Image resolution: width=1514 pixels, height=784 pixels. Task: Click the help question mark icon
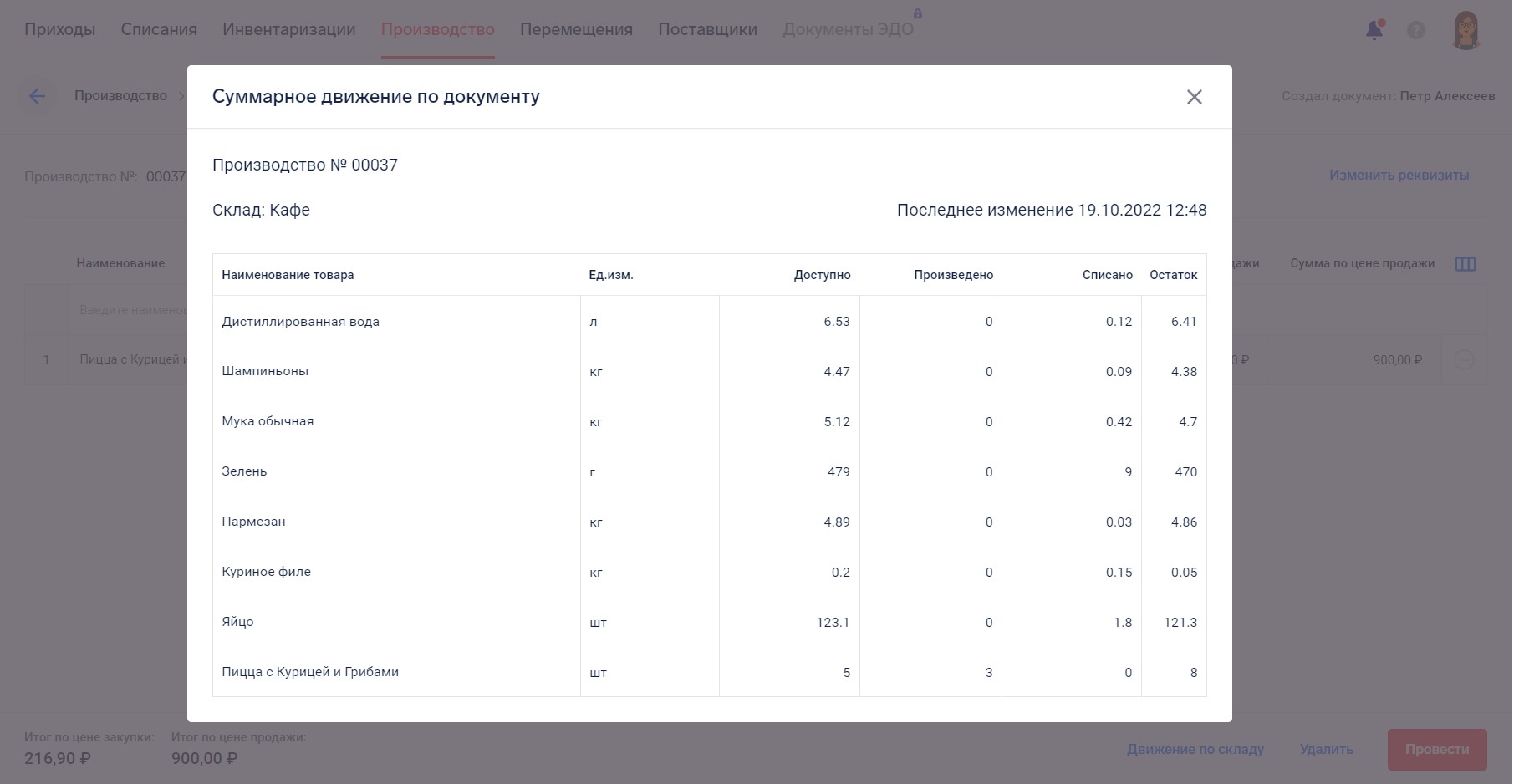(1415, 30)
